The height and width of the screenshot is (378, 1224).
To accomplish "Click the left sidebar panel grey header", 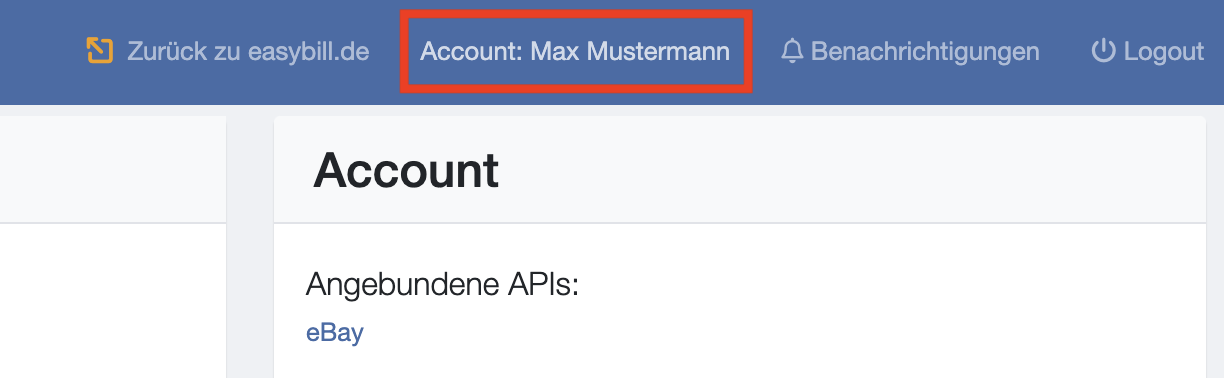I will tap(113, 169).
